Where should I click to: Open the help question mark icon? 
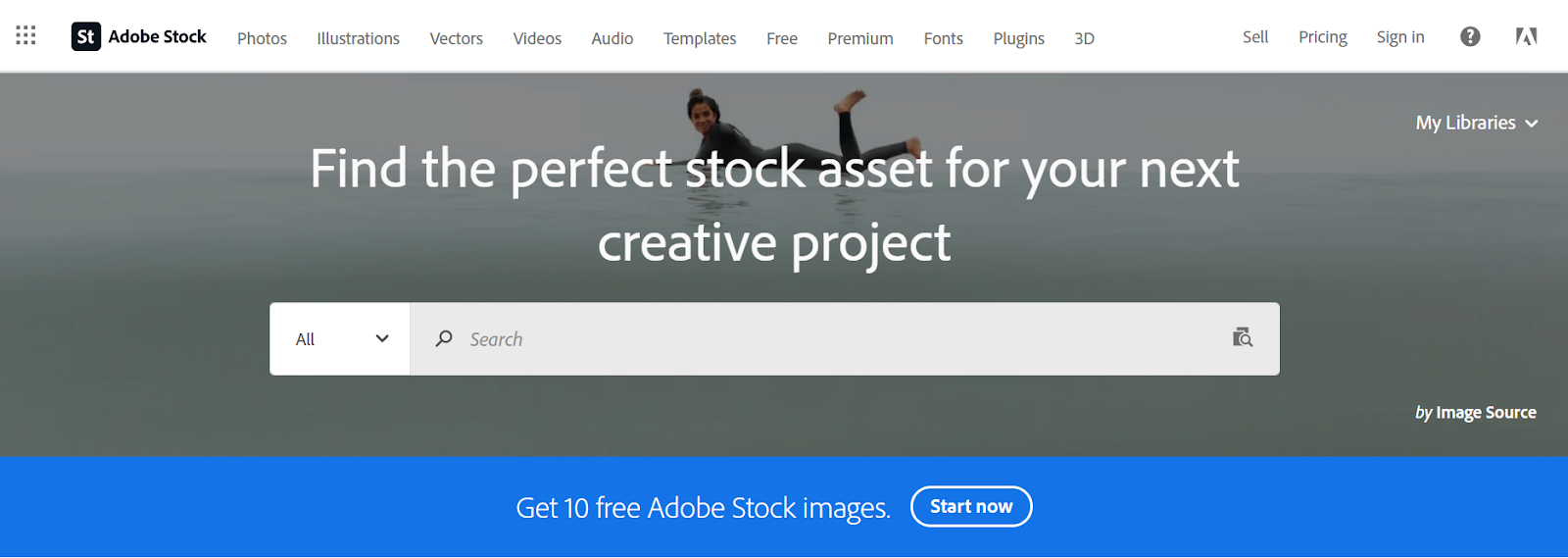1470,36
